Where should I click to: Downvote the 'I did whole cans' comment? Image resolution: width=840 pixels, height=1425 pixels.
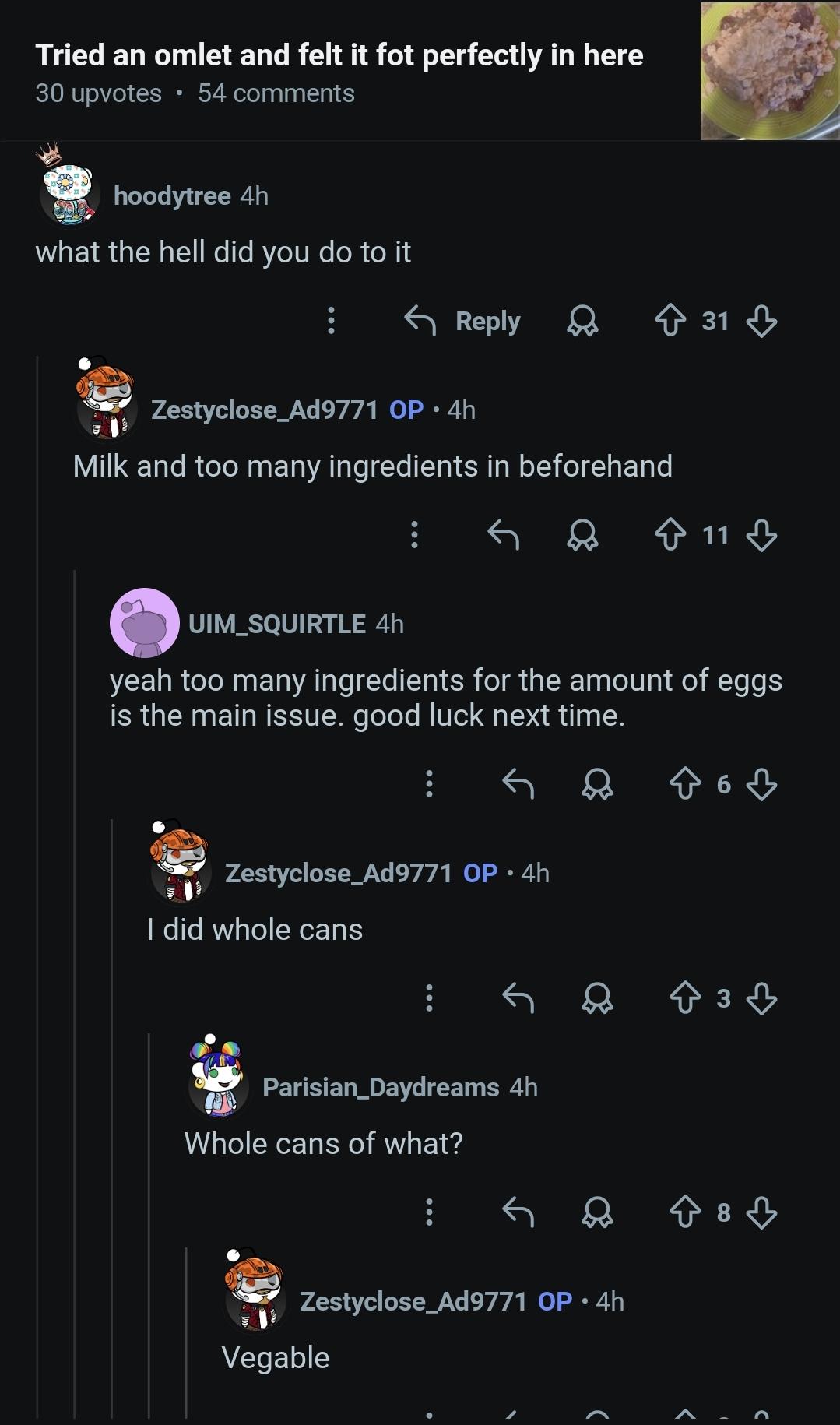(x=761, y=998)
